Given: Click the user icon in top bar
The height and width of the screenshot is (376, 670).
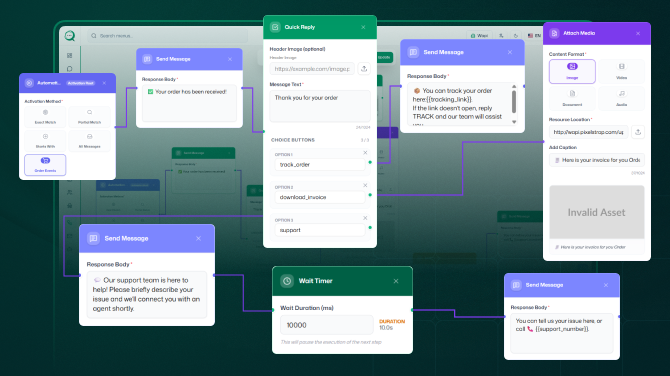Looking at the screenshot, I should coord(501,36).
